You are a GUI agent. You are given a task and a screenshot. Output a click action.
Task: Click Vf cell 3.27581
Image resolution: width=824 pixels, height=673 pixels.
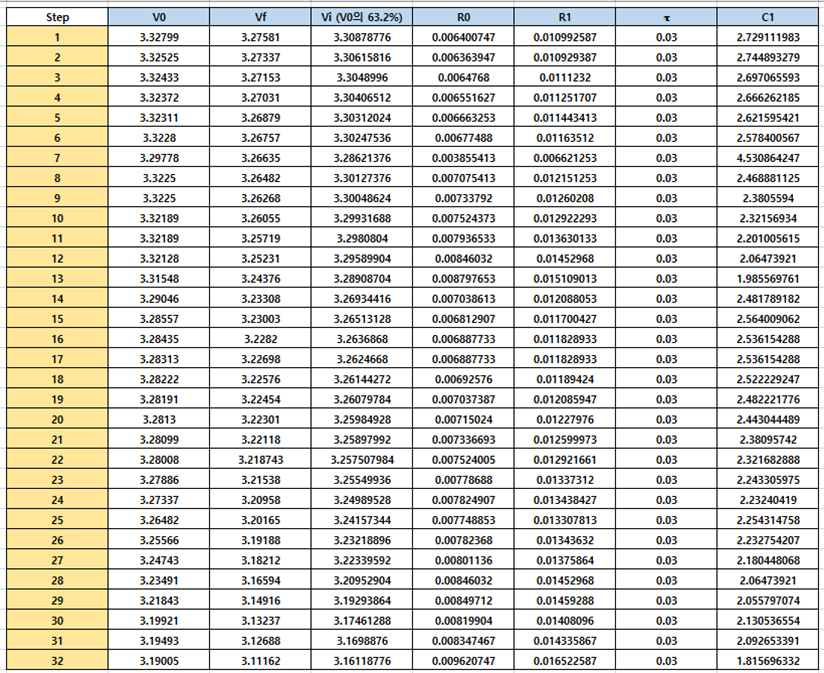260,37
